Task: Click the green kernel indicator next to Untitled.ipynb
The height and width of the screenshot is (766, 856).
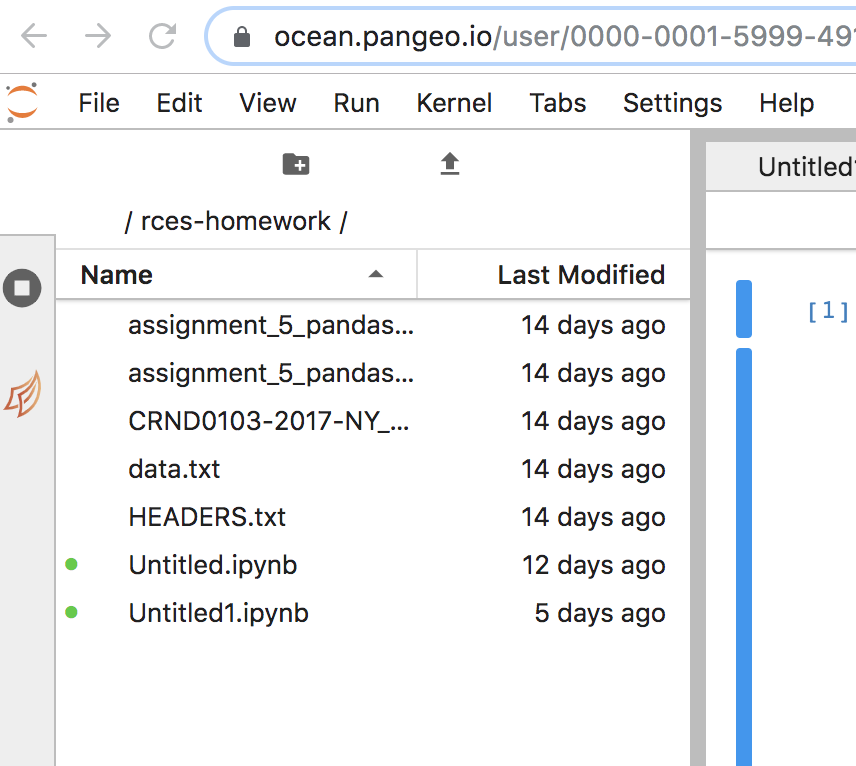Action: click(x=70, y=565)
